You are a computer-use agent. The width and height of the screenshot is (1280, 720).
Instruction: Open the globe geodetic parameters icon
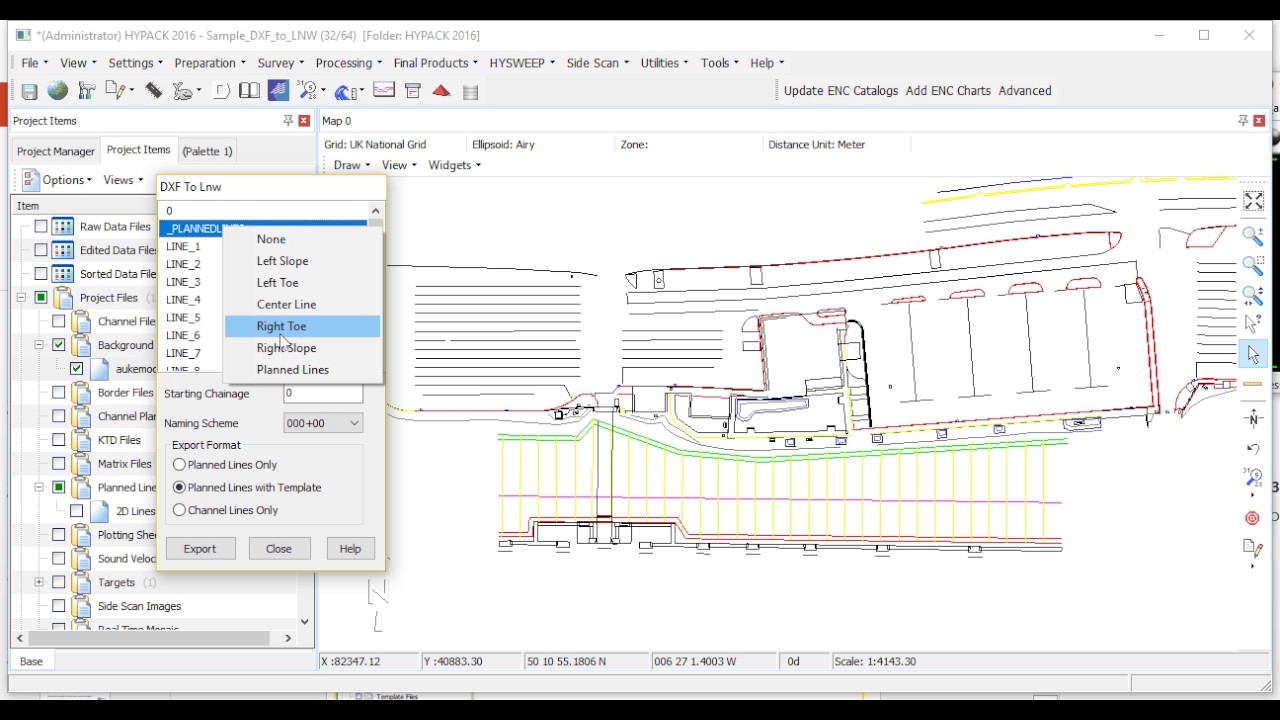tap(58, 91)
